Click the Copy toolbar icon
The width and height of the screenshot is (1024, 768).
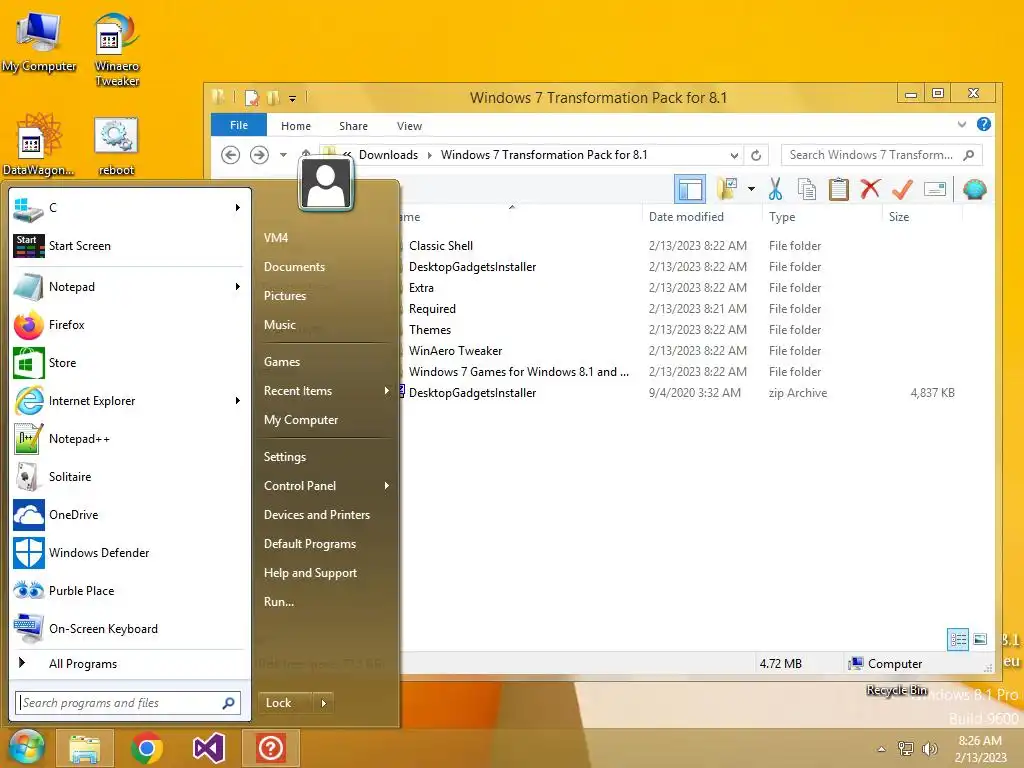(807, 189)
